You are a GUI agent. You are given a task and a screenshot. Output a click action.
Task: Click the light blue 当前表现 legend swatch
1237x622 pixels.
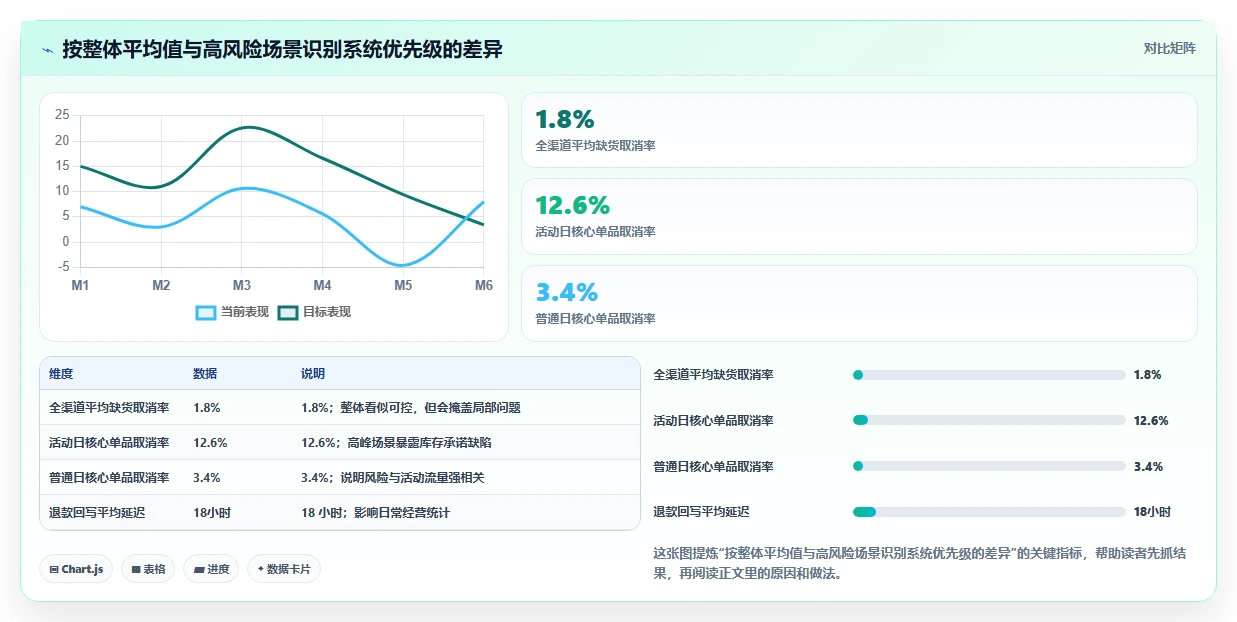coord(206,312)
